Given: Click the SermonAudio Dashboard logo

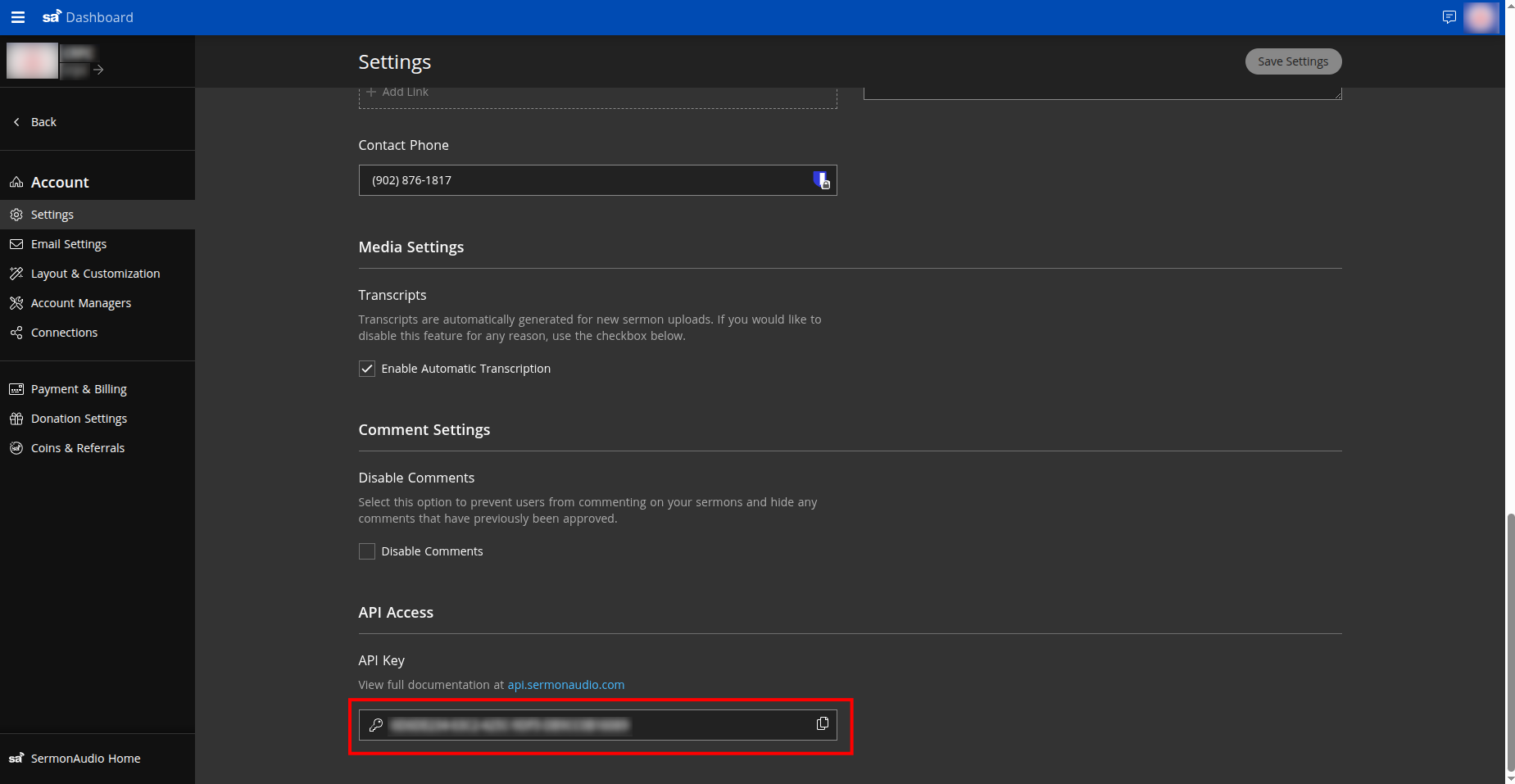Looking at the screenshot, I should pos(88,17).
